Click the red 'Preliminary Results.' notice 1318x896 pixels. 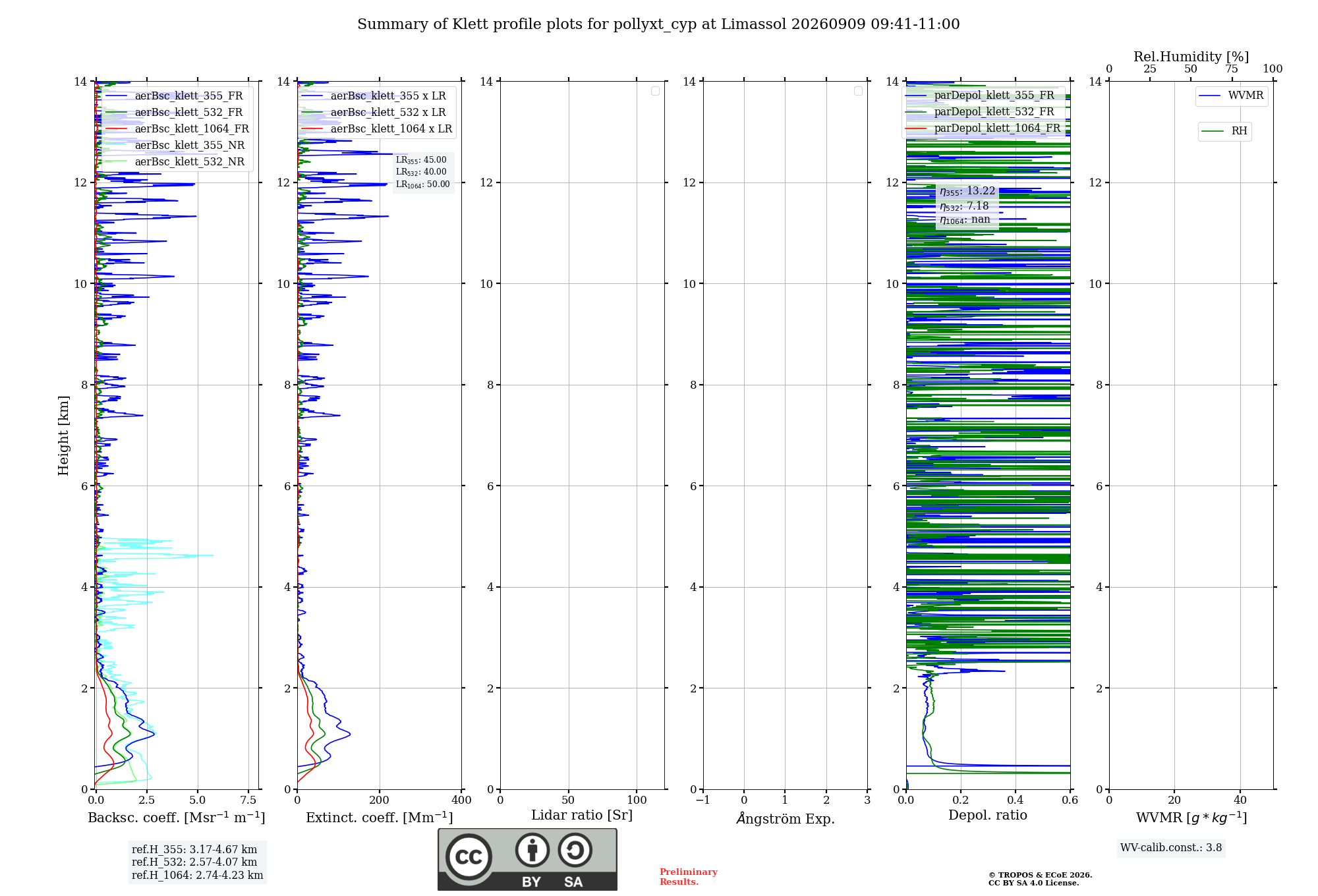pos(689,877)
